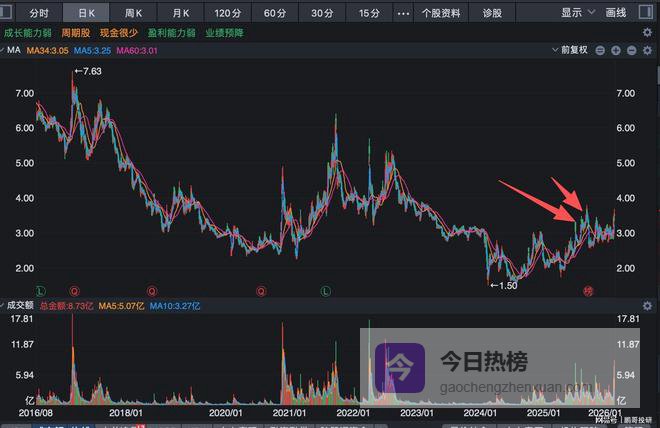Select the 60分 period tab
This screenshot has height=428, width=660.
[275, 13]
